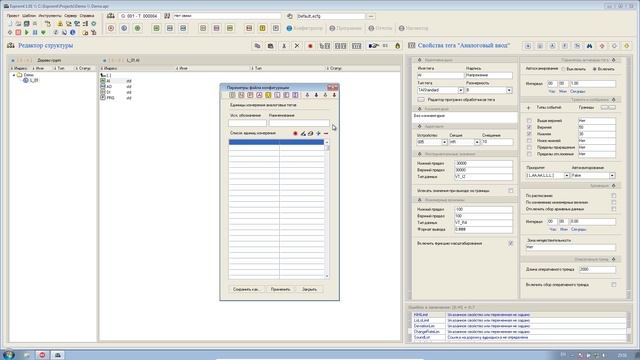Open the Windows Start button

point(9,355)
